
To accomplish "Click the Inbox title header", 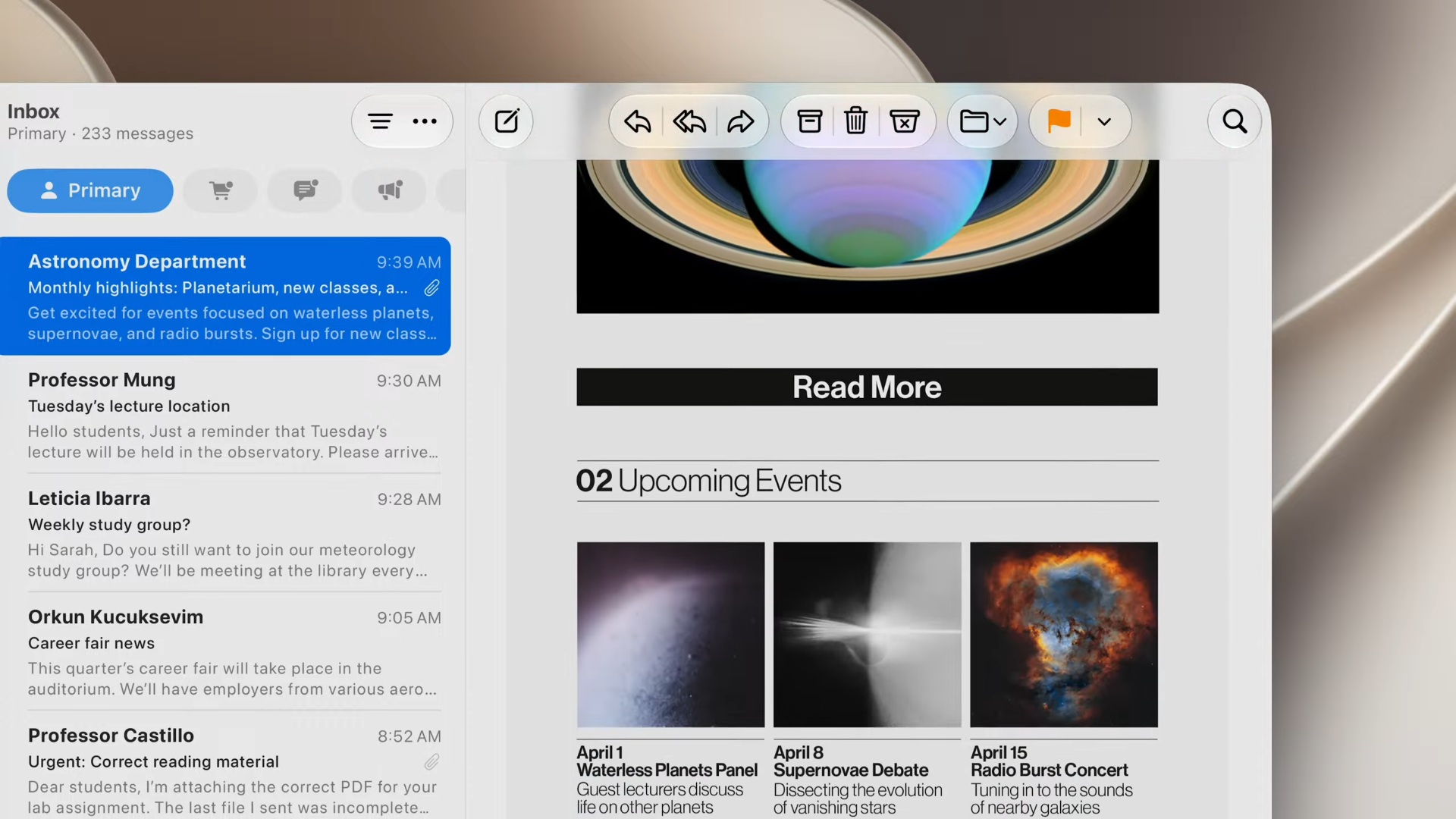I will (x=33, y=111).
